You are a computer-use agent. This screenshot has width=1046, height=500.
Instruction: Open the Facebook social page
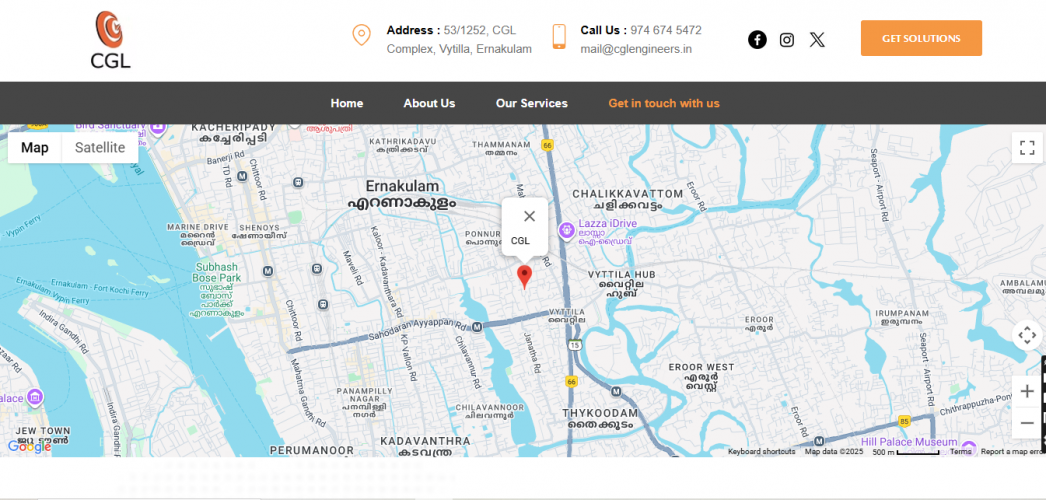pyautogui.click(x=757, y=40)
